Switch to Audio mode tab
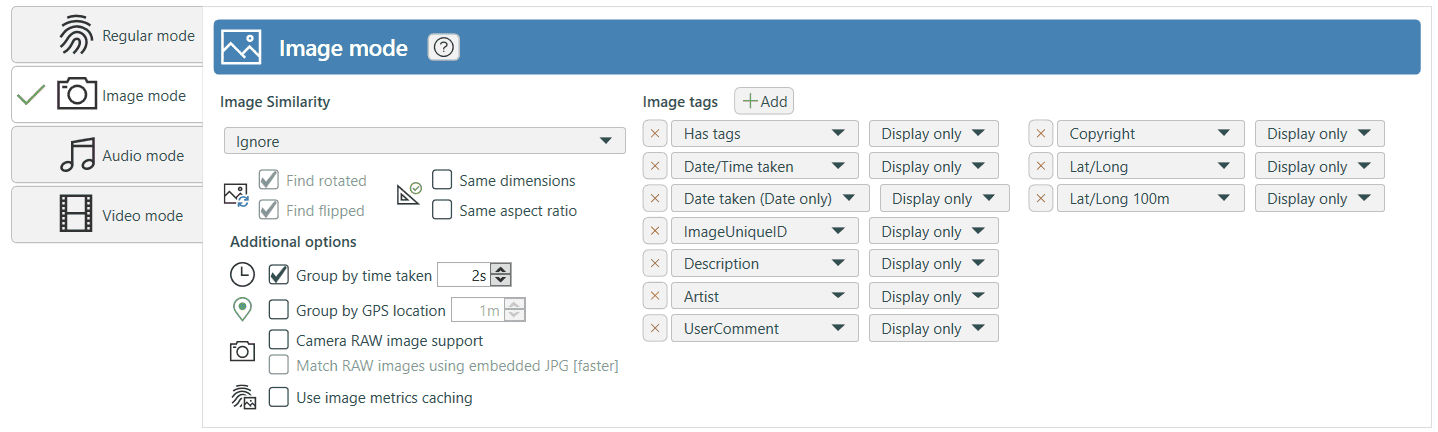Viewport: 1438px width, 432px height. click(x=108, y=155)
